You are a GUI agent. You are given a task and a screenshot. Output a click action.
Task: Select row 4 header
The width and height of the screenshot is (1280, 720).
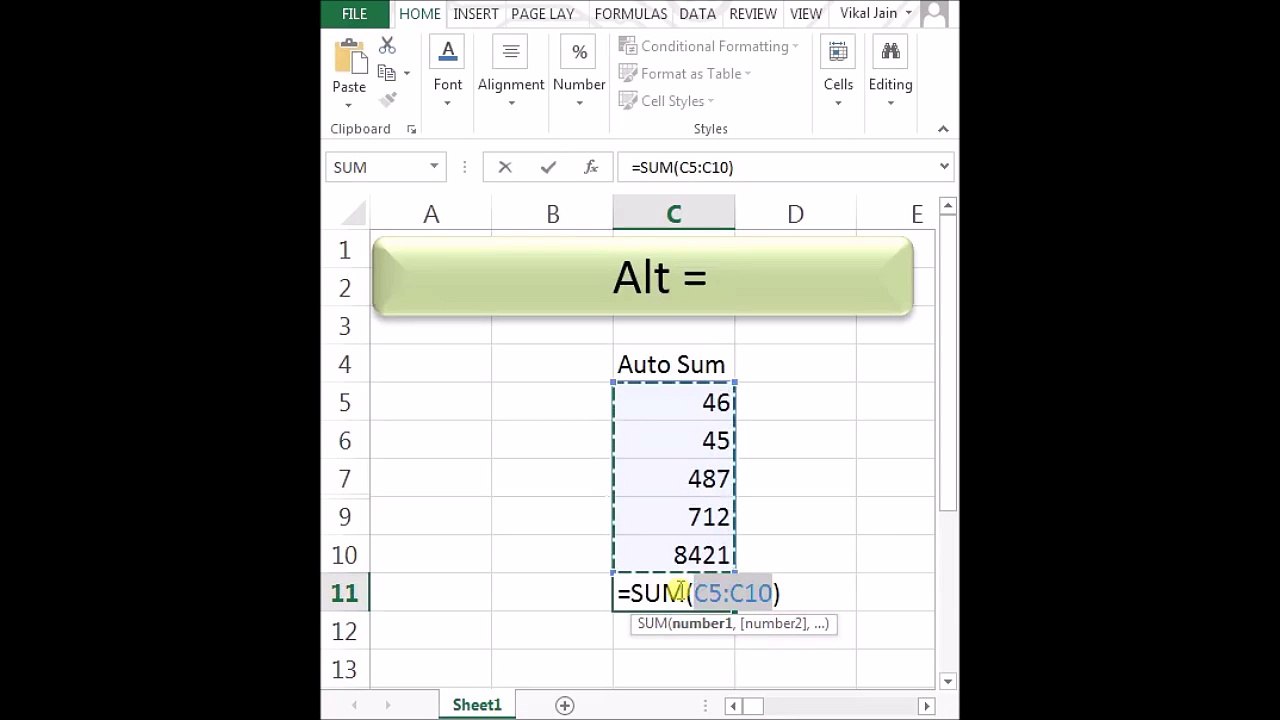tap(345, 364)
